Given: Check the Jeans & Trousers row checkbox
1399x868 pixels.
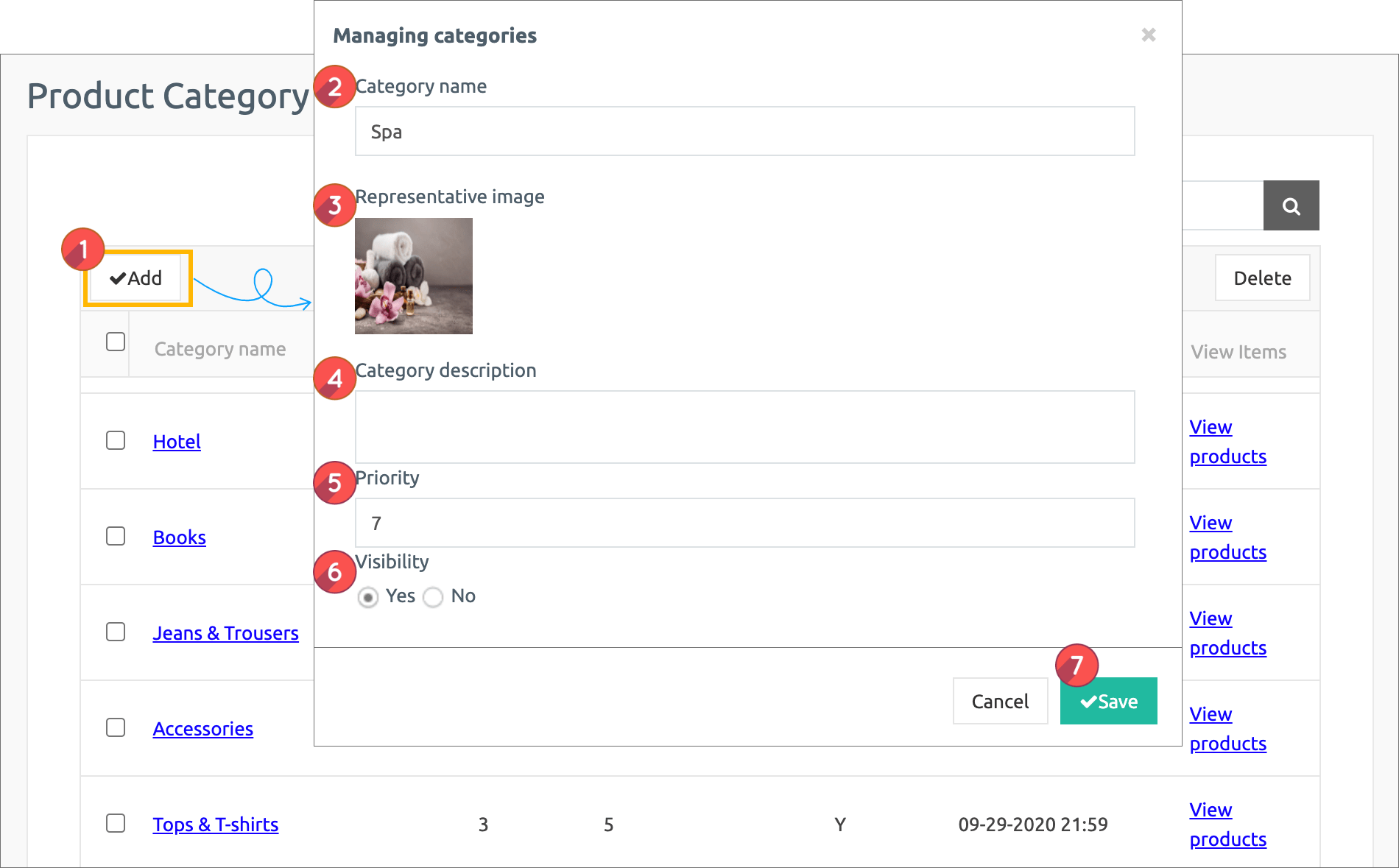Looking at the screenshot, I should coord(116,632).
